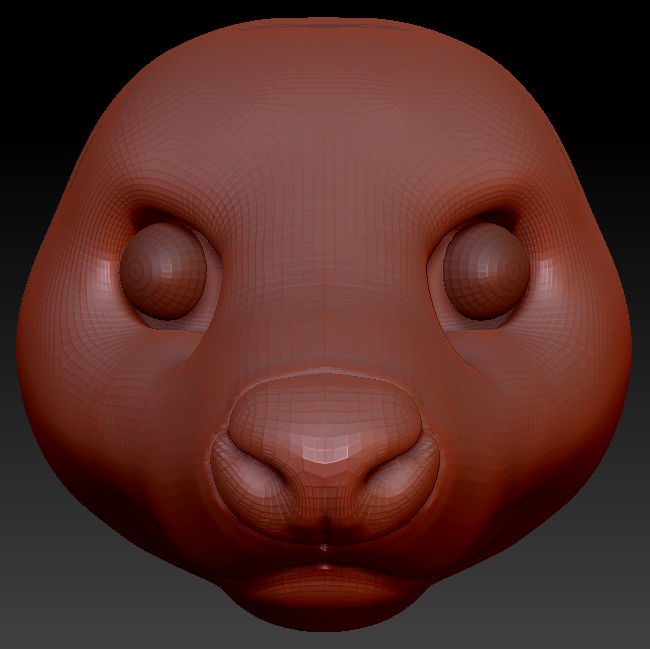The height and width of the screenshot is (649, 650).
Task: Select the right eyeball sphere on the sculpt
Action: click(x=486, y=271)
